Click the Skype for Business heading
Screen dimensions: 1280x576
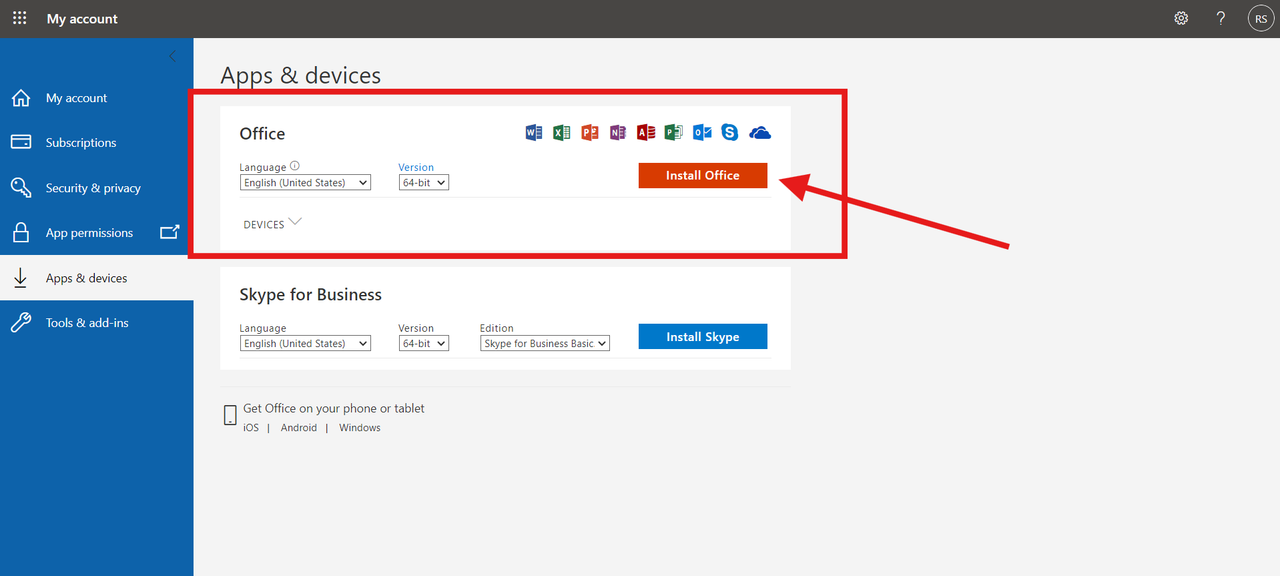[x=311, y=295]
